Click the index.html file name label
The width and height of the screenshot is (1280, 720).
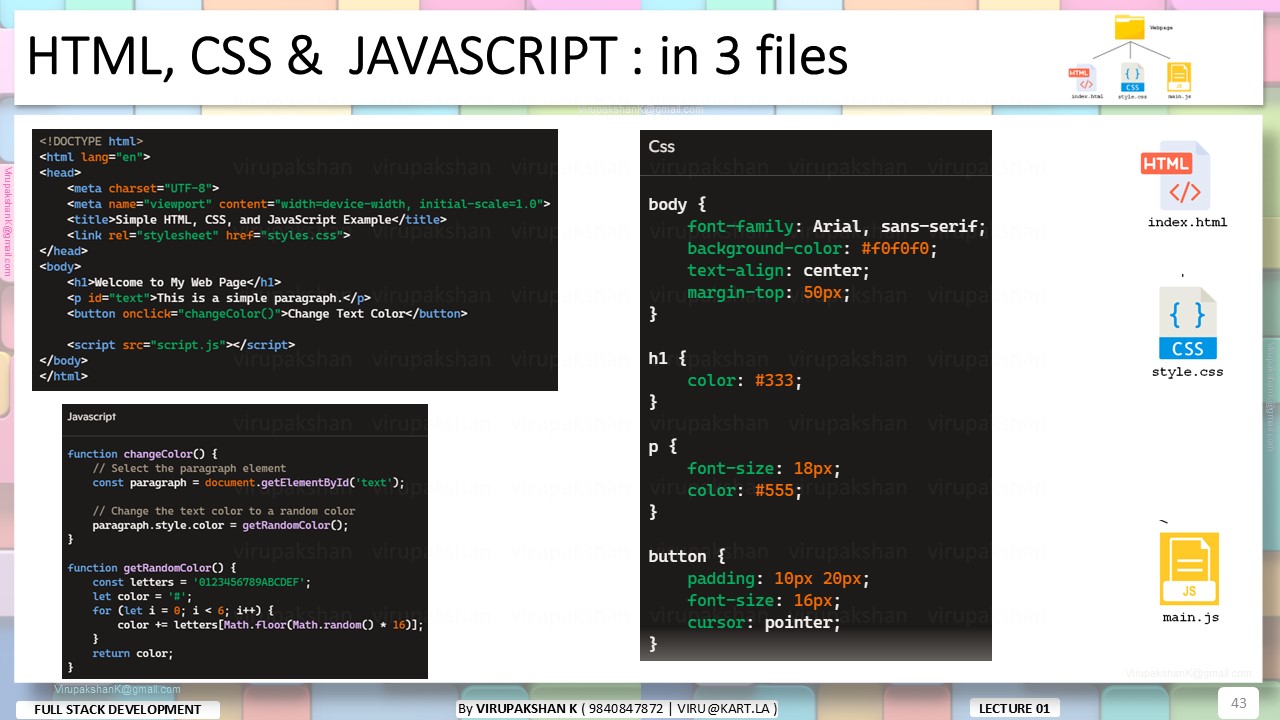(1187, 222)
